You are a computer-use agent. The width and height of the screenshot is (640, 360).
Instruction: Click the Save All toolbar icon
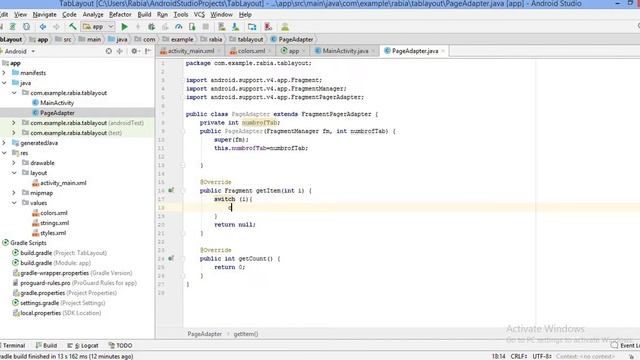13,27
